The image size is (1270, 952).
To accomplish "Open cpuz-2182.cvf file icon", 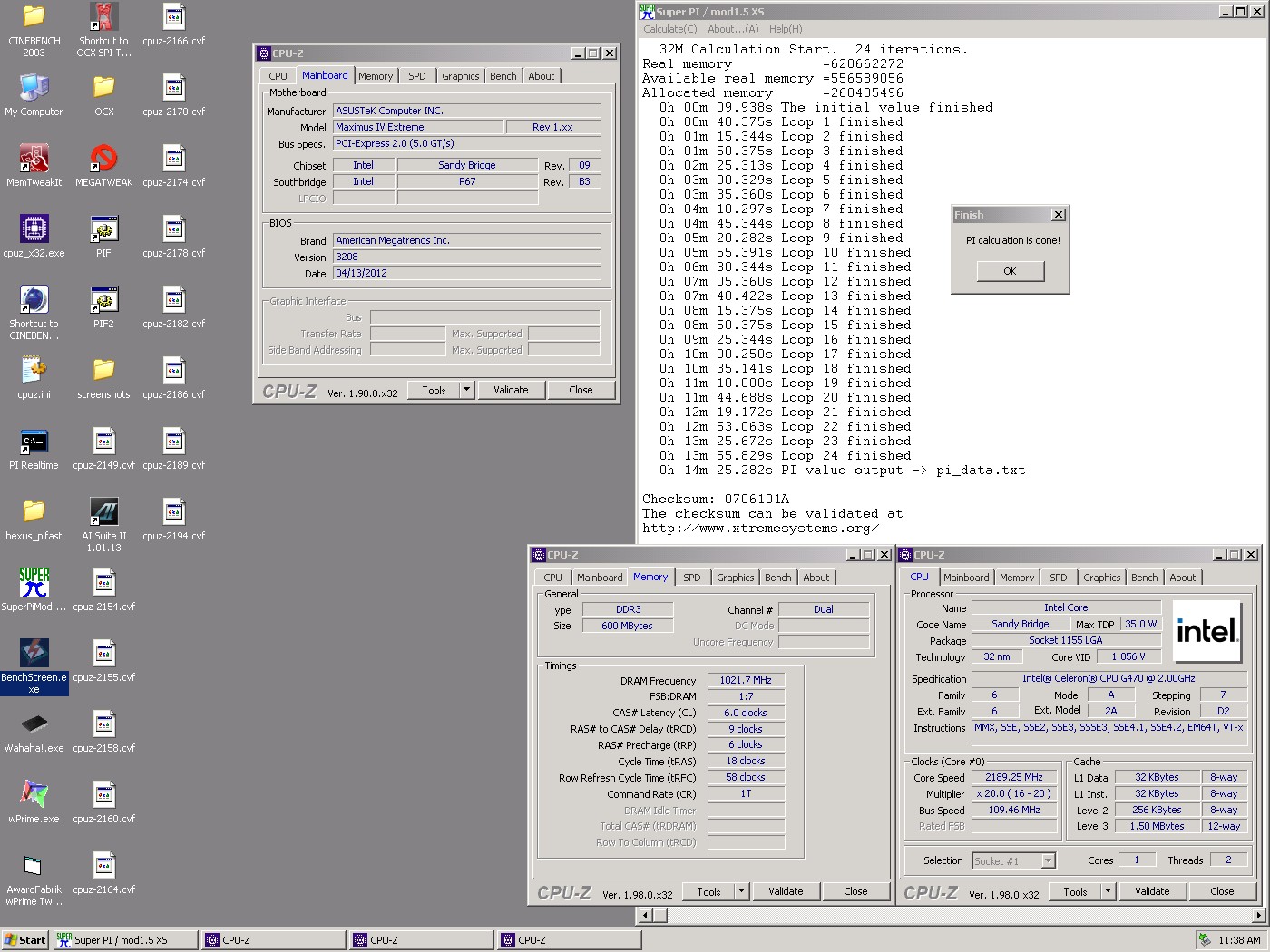I will pyautogui.click(x=173, y=300).
